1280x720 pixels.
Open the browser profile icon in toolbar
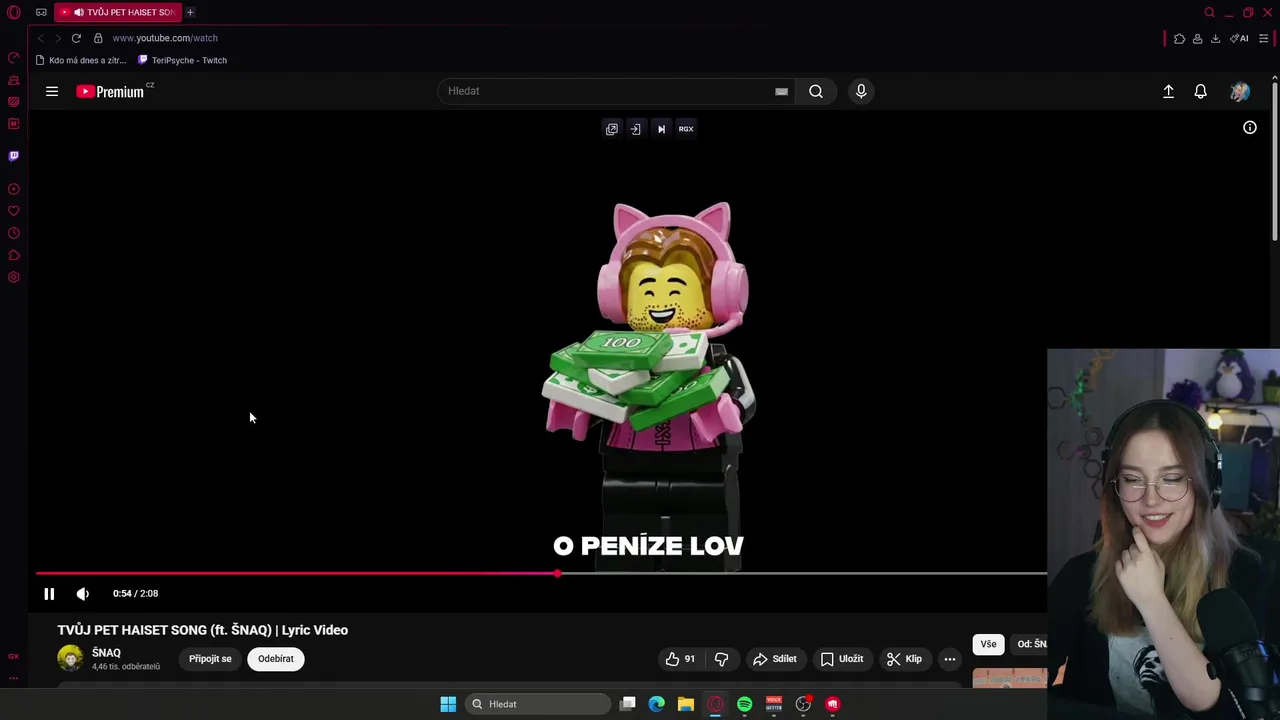(1197, 38)
